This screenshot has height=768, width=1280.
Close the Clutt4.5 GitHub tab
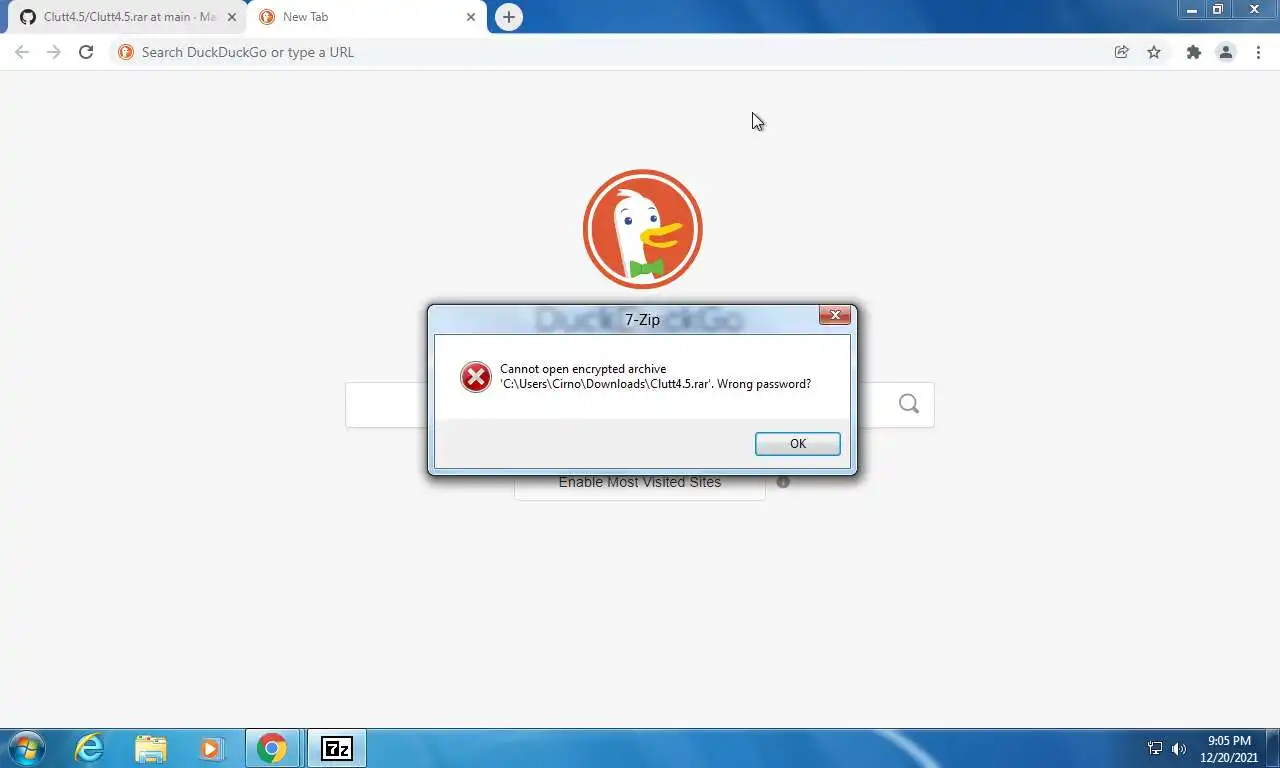click(232, 17)
